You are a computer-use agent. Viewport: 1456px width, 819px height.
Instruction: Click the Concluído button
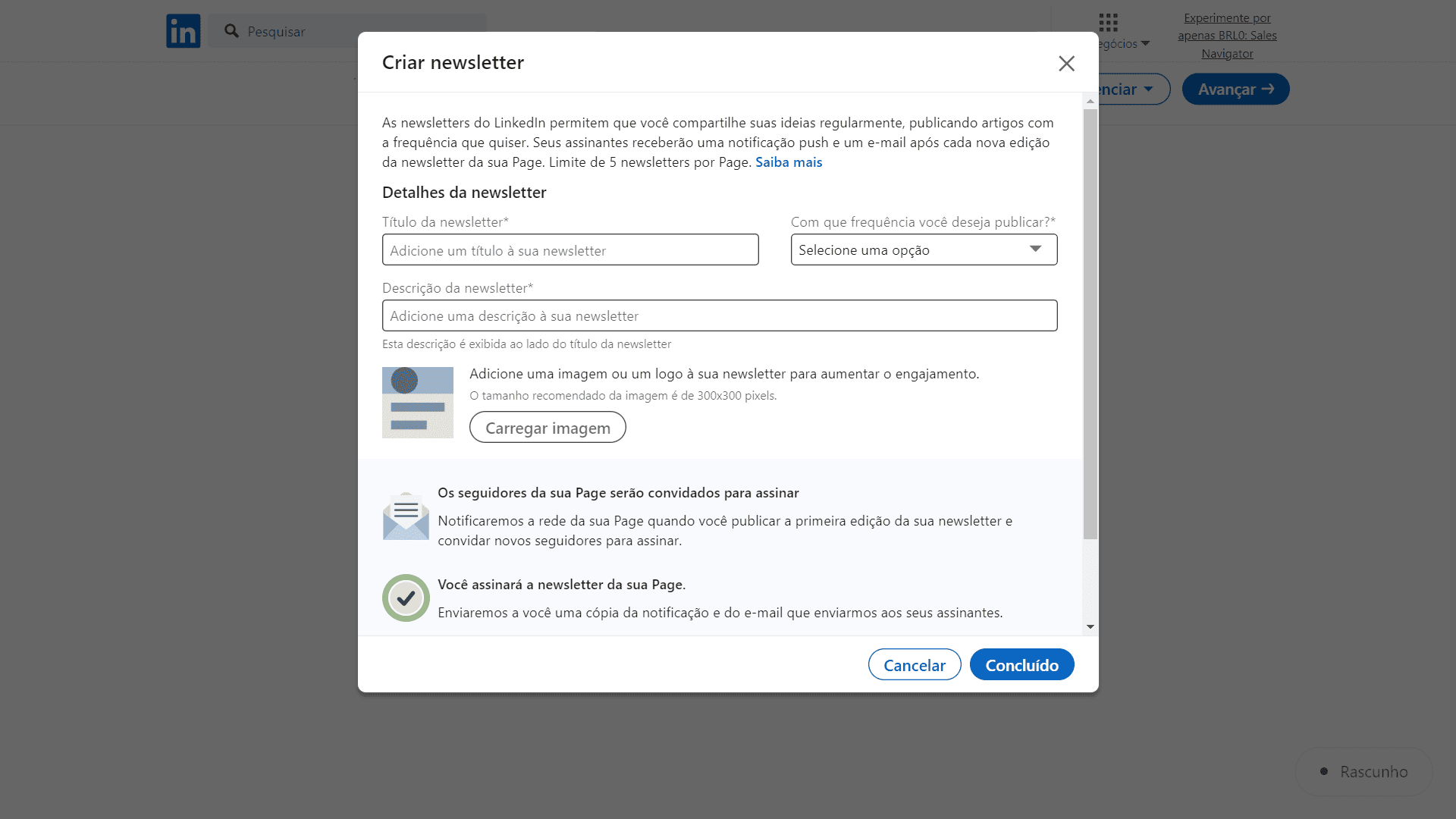pyautogui.click(x=1021, y=665)
